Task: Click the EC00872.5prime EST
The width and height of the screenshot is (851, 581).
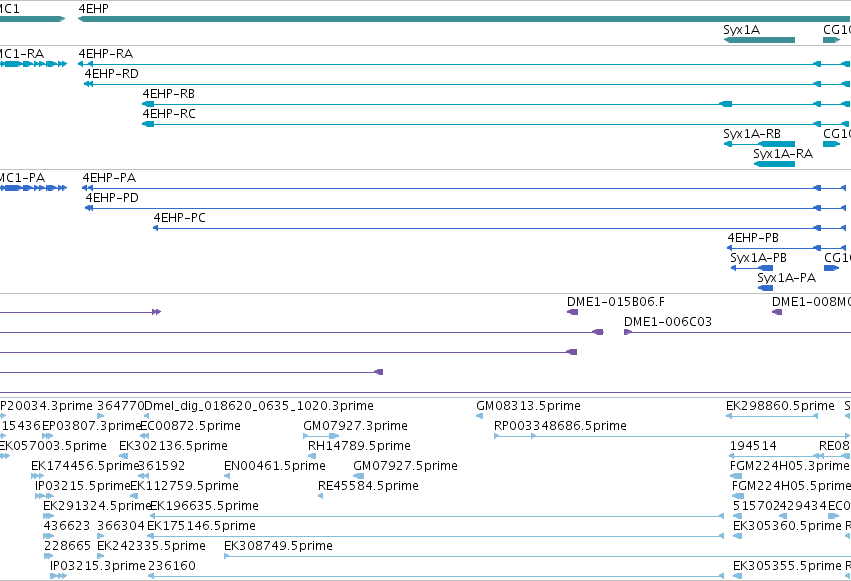Action: pyautogui.click(x=144, y=436)
